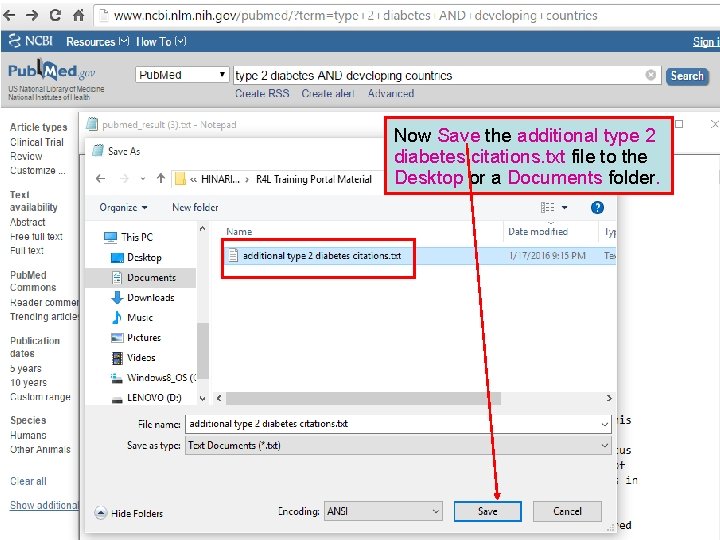Reload the page with the refresh icon
Screen dimensions: 720x540
pos(56,16)
